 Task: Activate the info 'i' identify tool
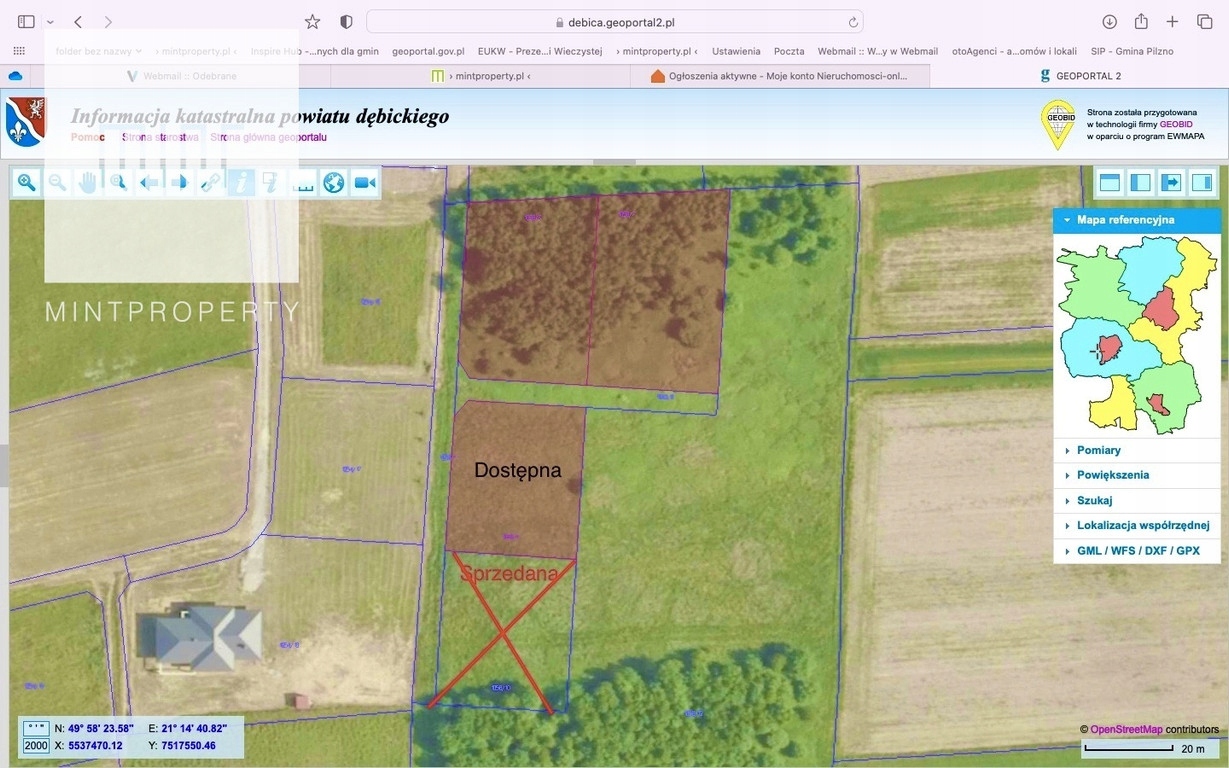coord(241,182)
